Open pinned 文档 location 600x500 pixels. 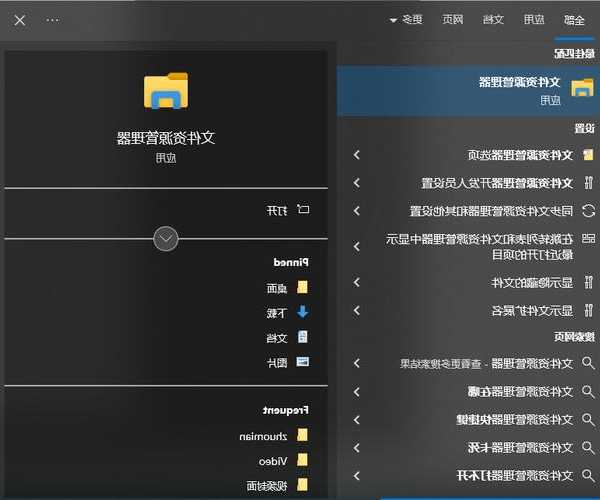point(277,338)
